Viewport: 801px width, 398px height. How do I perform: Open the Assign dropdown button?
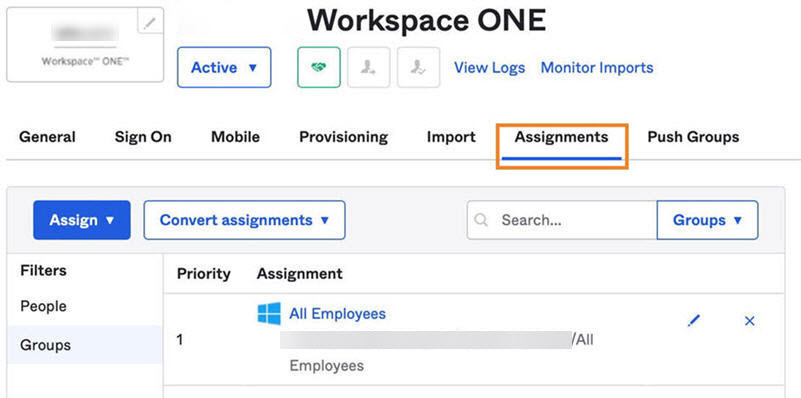coord(82,220)
